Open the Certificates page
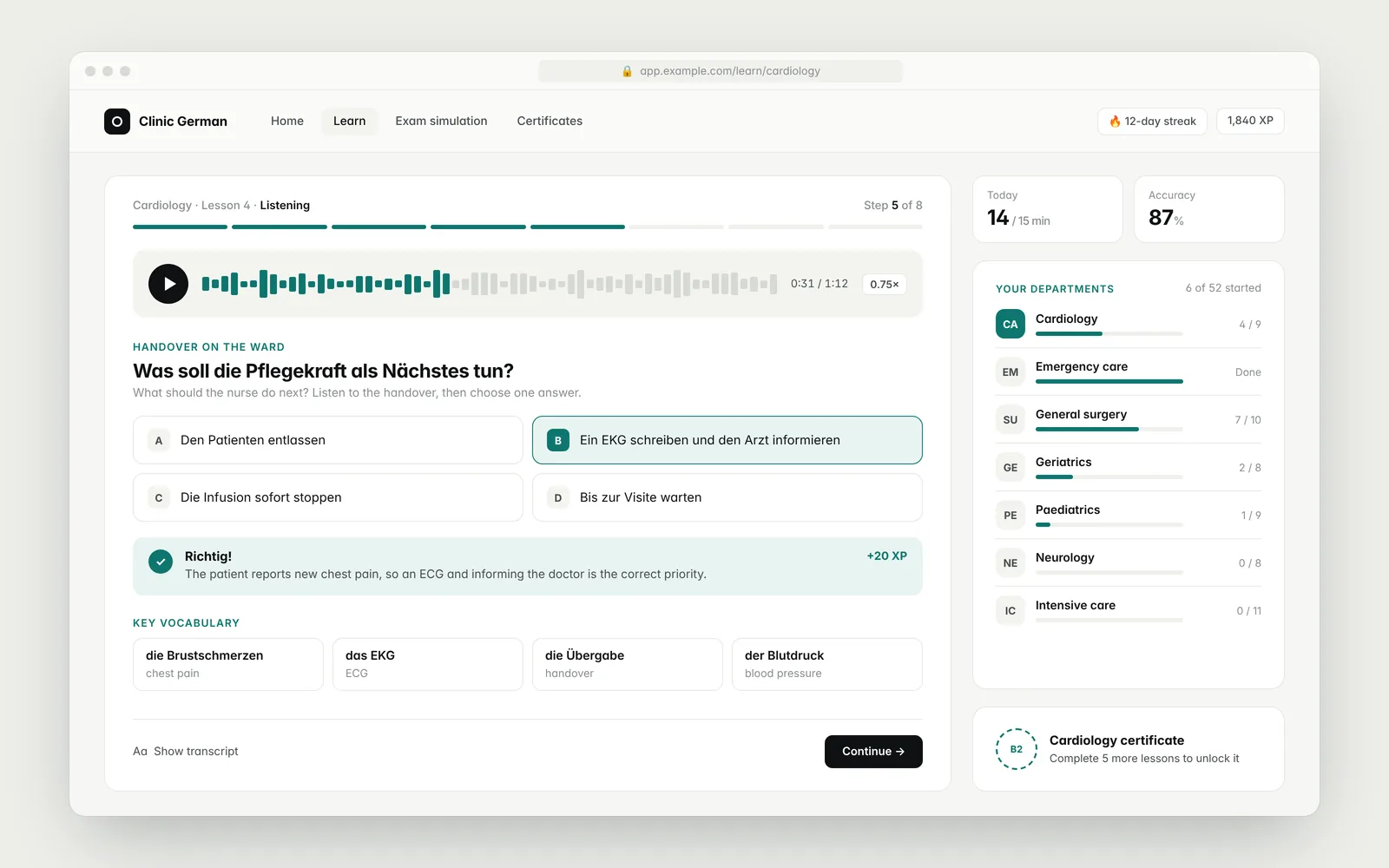The image size is (1389, 868). point(550,122)
